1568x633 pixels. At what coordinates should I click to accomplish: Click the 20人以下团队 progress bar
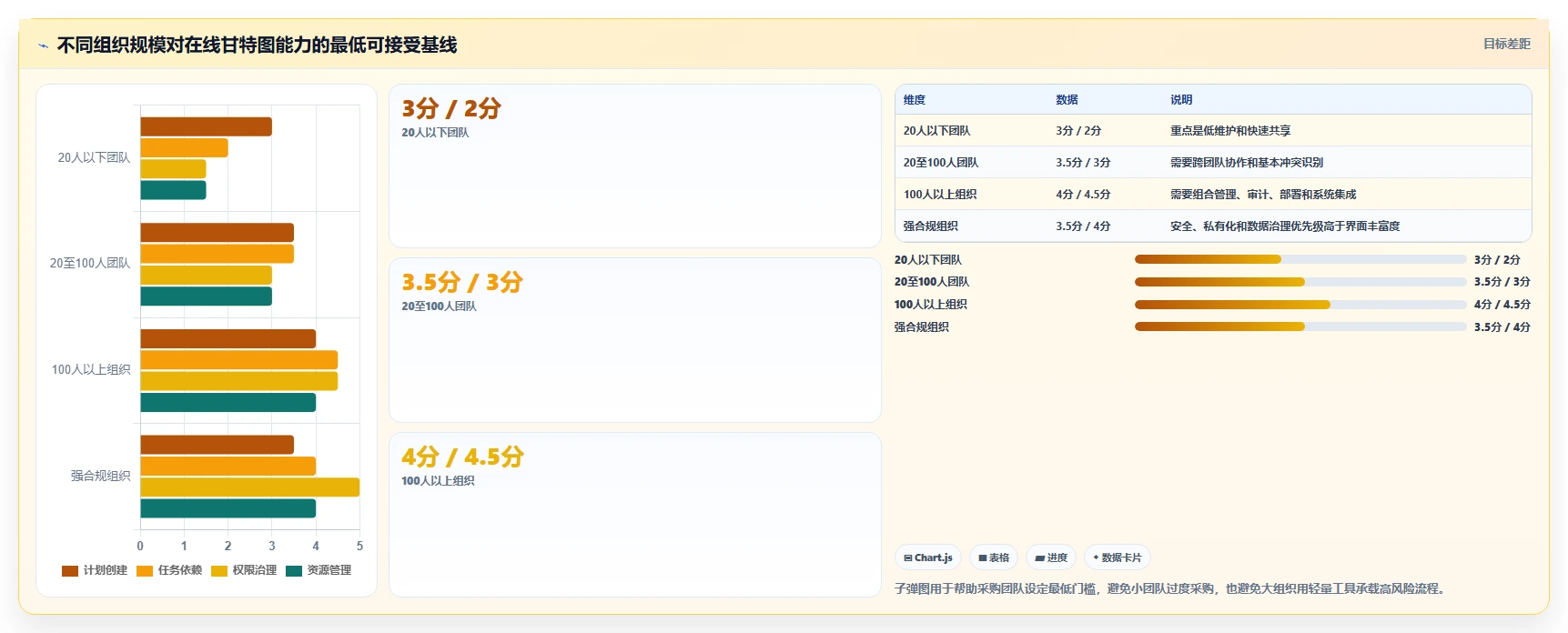(x=1300, y=259)
